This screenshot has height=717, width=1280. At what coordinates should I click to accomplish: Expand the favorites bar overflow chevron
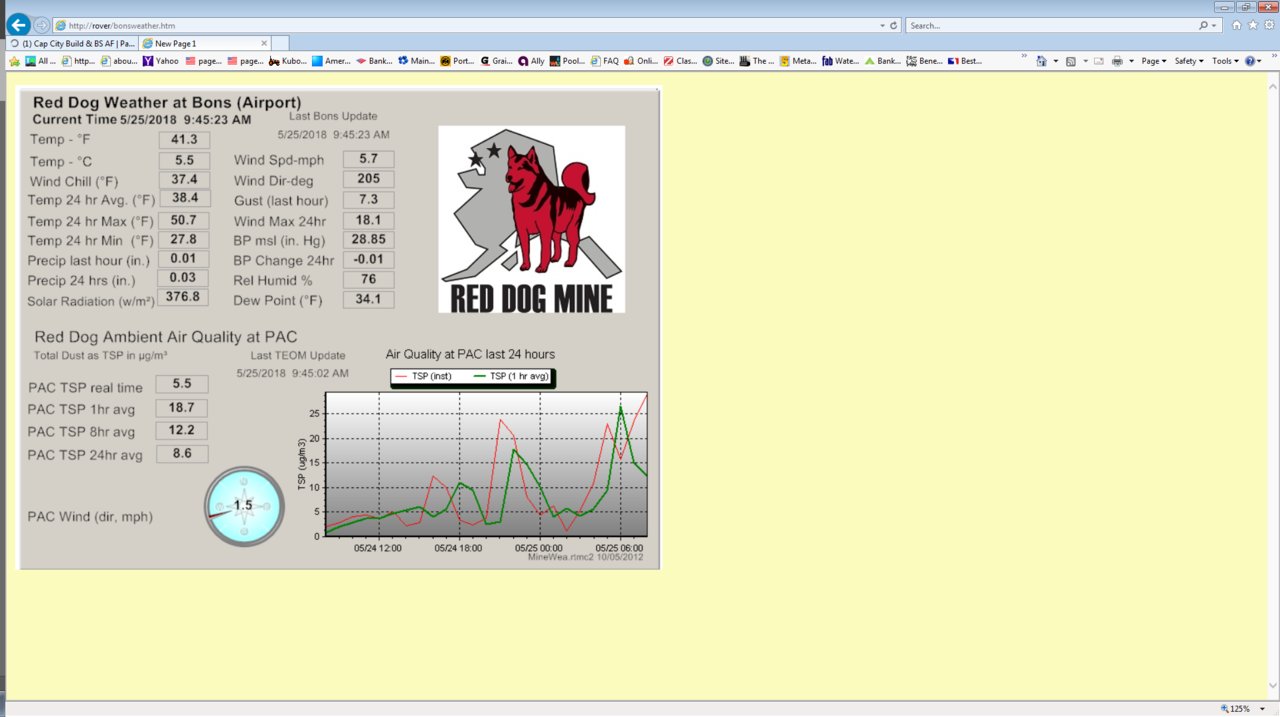pyautogui.click(x=1024, y=58)
